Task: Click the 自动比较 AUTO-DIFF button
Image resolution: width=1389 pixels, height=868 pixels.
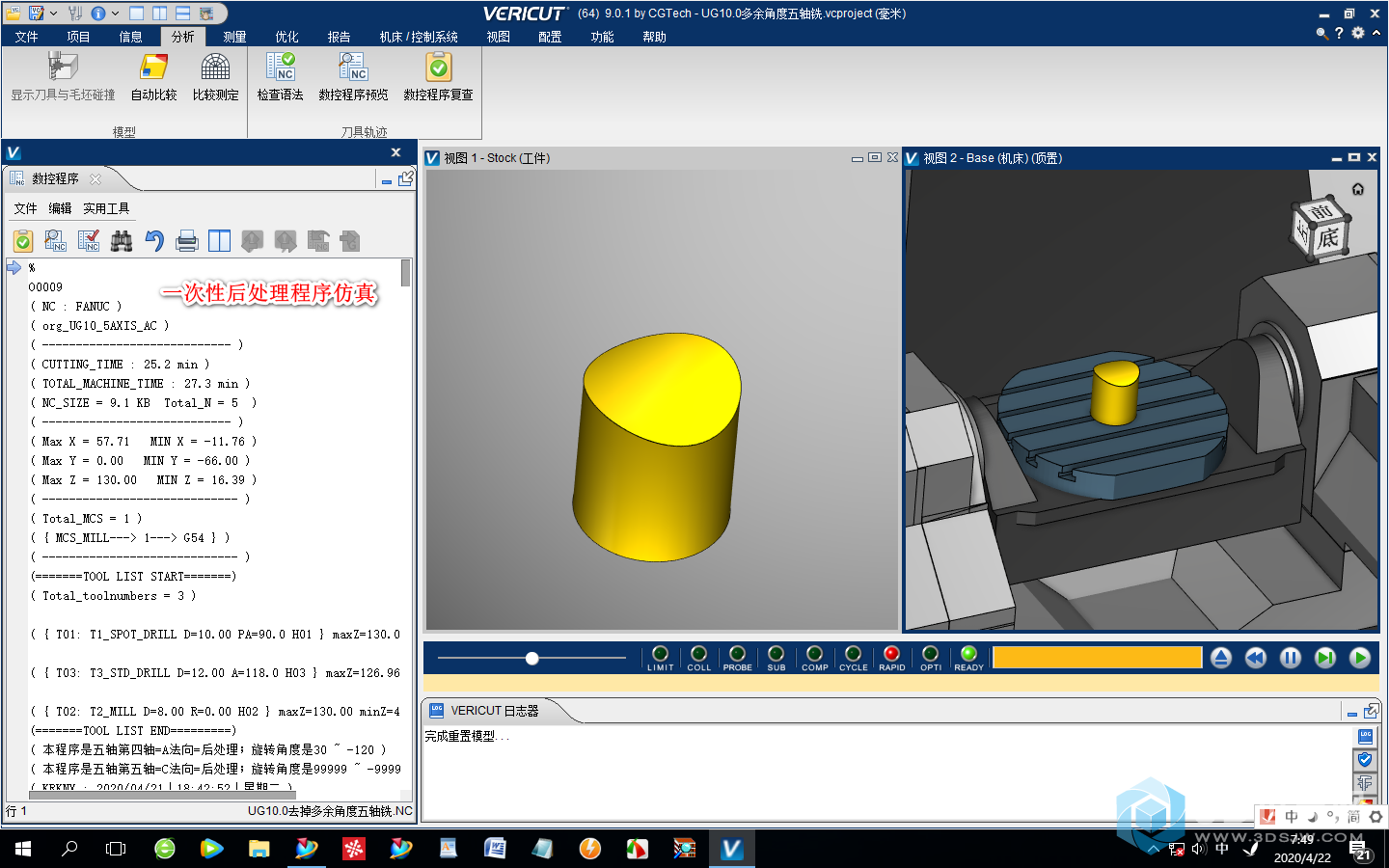Action: pyautogui.click(x=153, y=76)
